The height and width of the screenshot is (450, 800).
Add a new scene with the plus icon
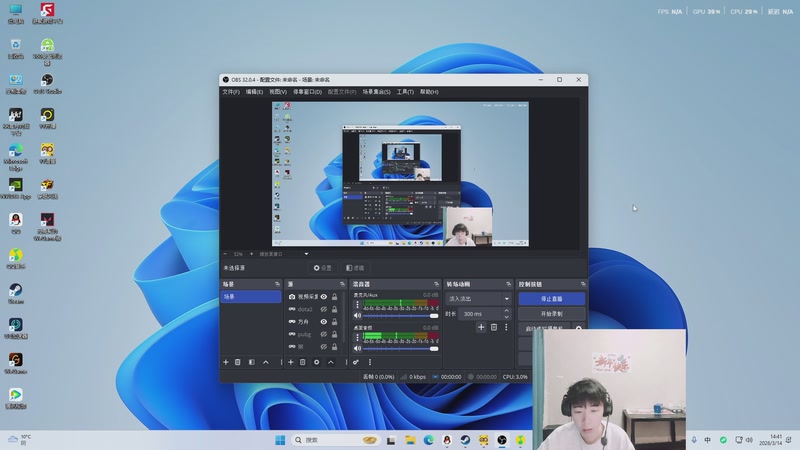pyautogui.click(x=226, y=362)
